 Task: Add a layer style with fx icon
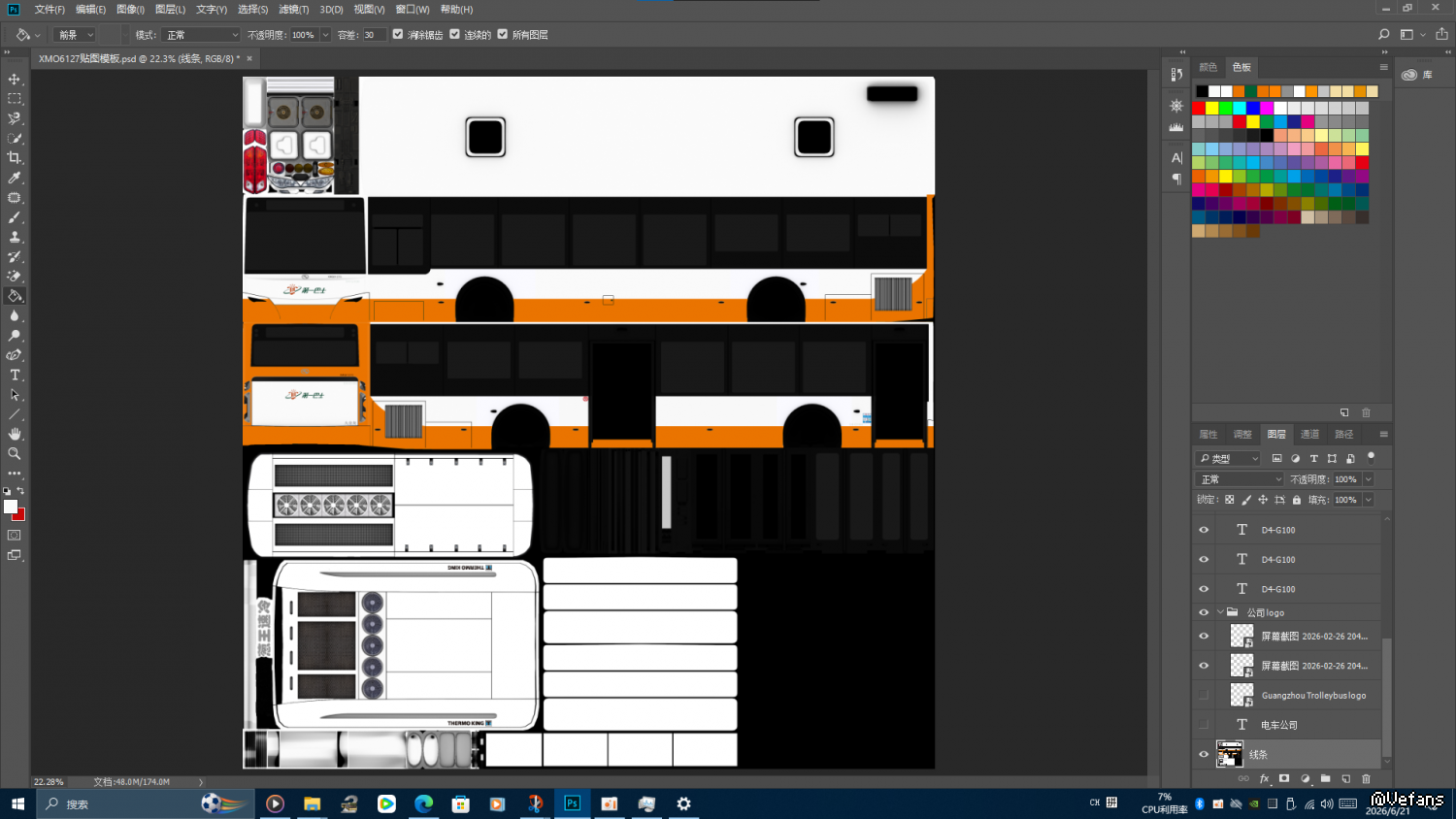click(1264, 779)
